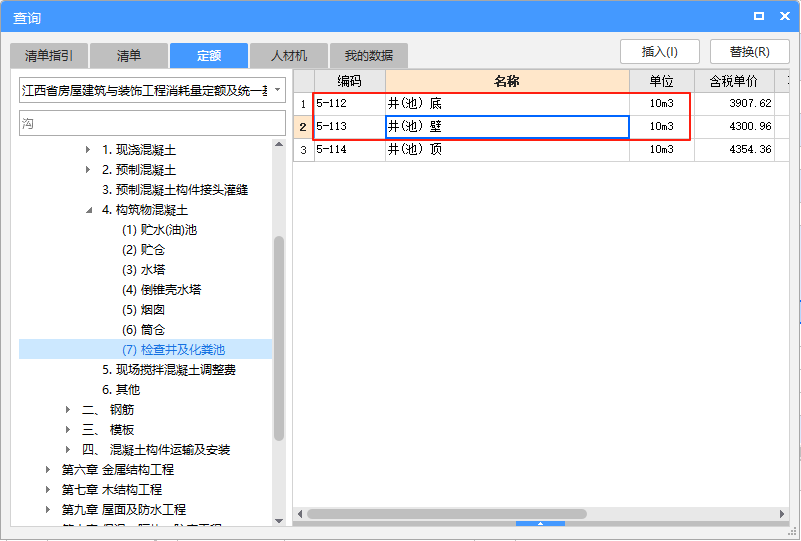
Task: Select 3. 预制混凝土构件接头灌缝 tree item
Action: coord(175,190)
